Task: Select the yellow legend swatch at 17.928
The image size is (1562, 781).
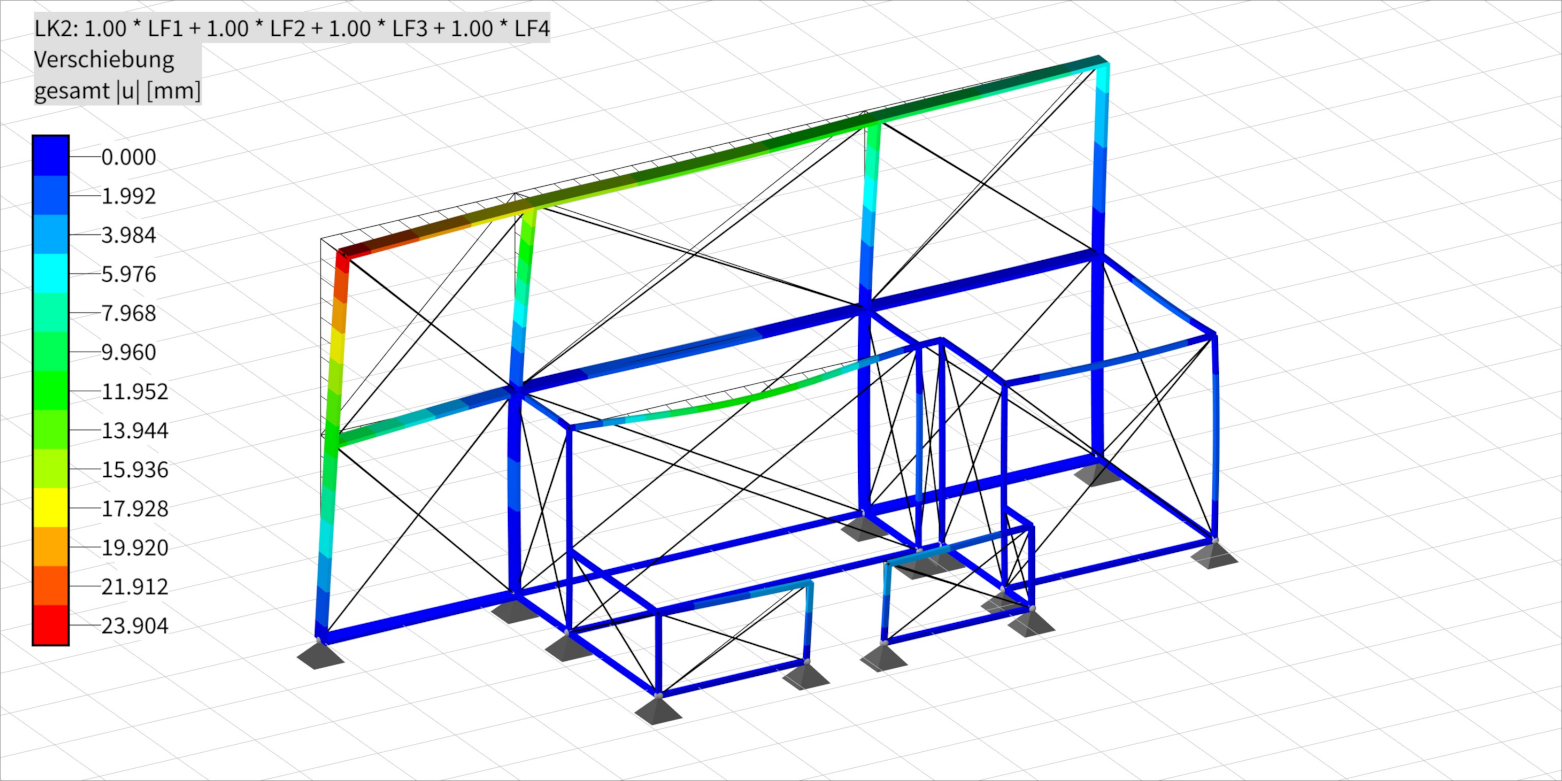Action: [50, 508]
